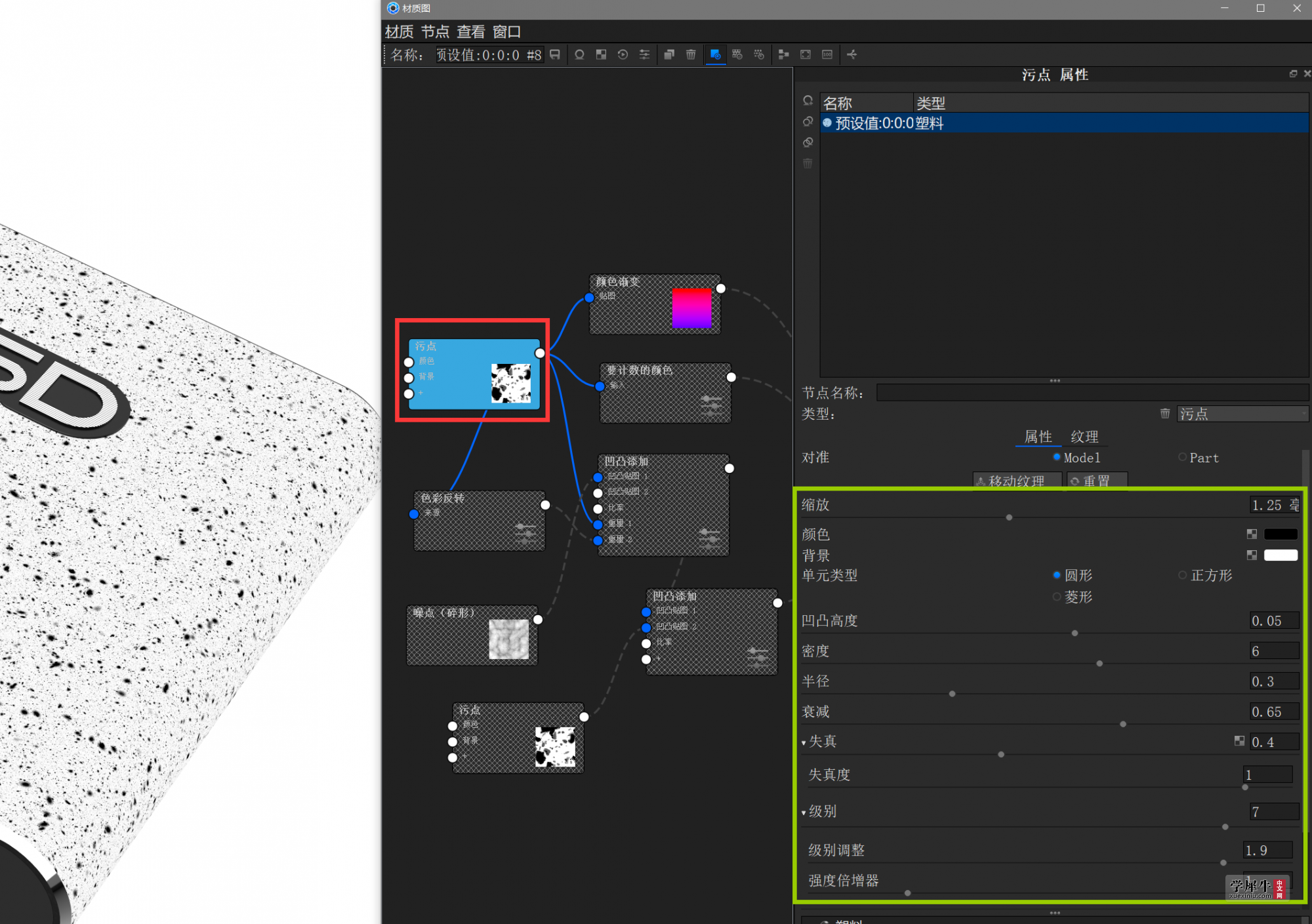Open the 查看 menu
The width and height of the screenshot is (1312, 924).
tap(471, 31)
